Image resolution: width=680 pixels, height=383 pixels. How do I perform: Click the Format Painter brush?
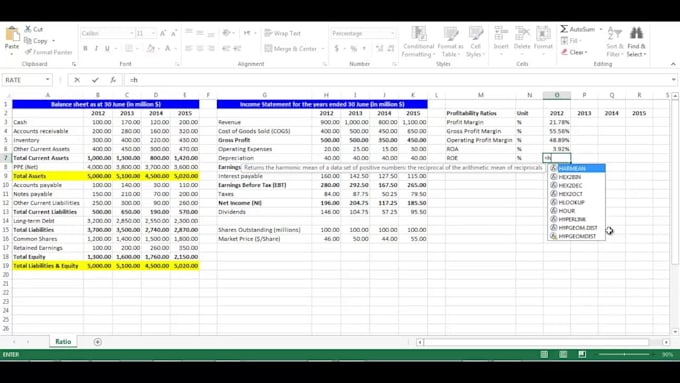(28, 52)
